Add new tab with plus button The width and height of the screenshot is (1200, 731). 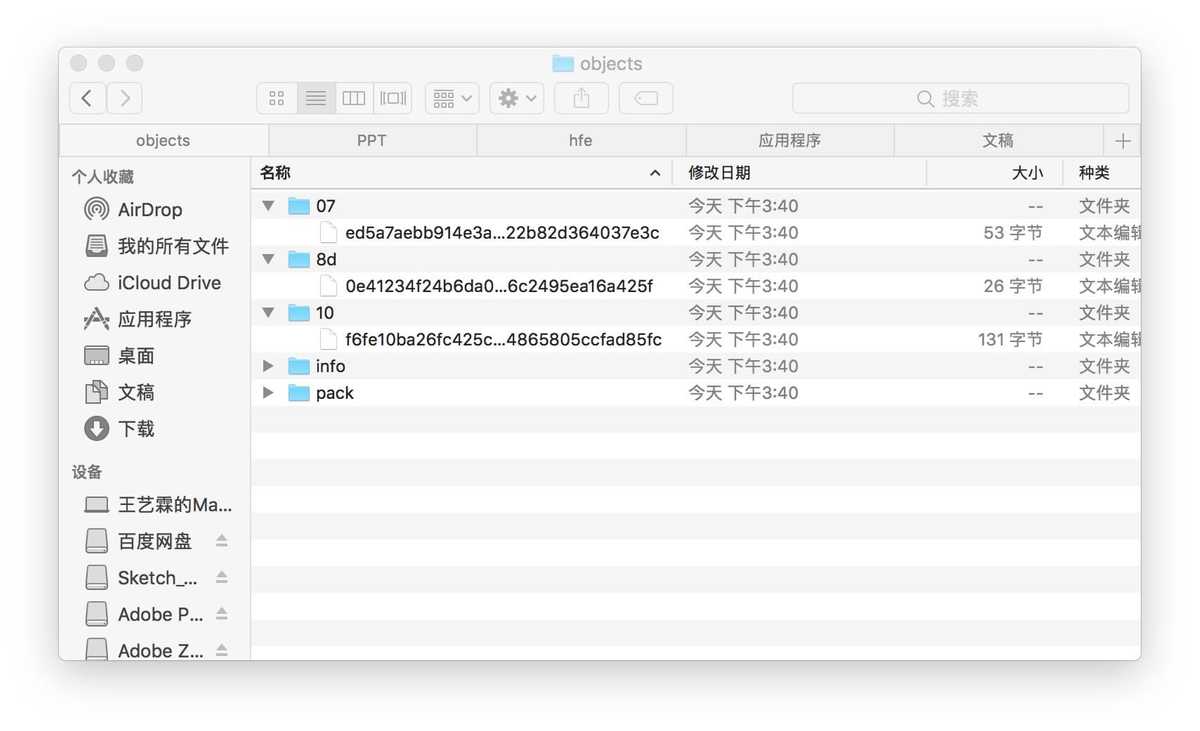(x=1122, y=141)
